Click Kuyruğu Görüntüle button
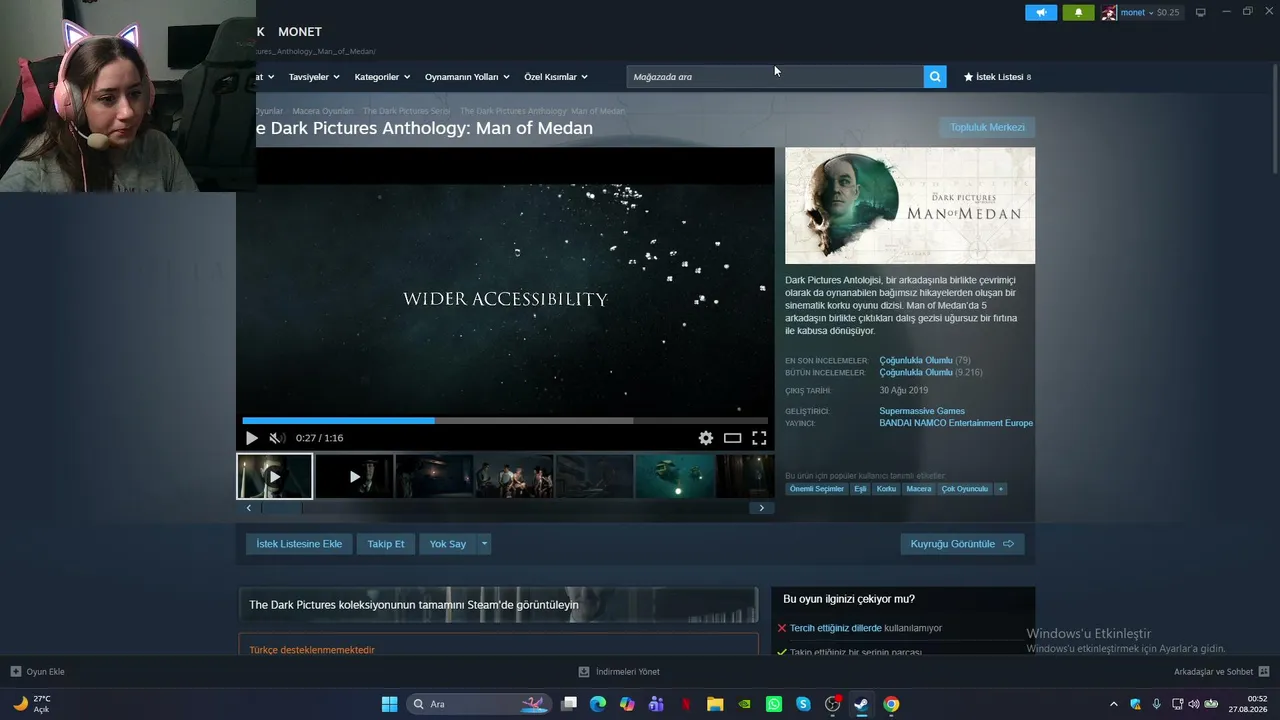 point(962,544)
